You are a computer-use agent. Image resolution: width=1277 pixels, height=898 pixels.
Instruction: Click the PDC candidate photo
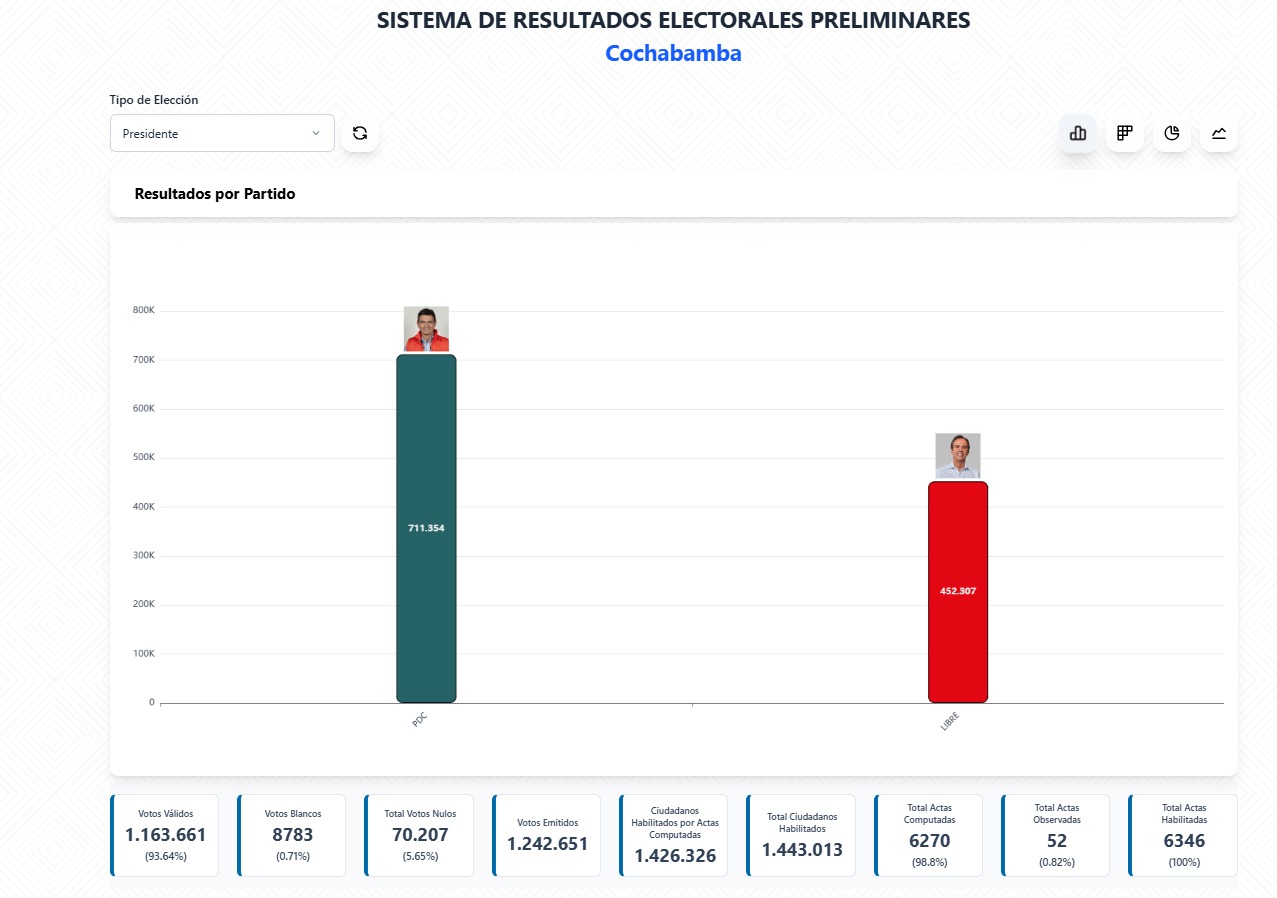[x=426, y=329]
